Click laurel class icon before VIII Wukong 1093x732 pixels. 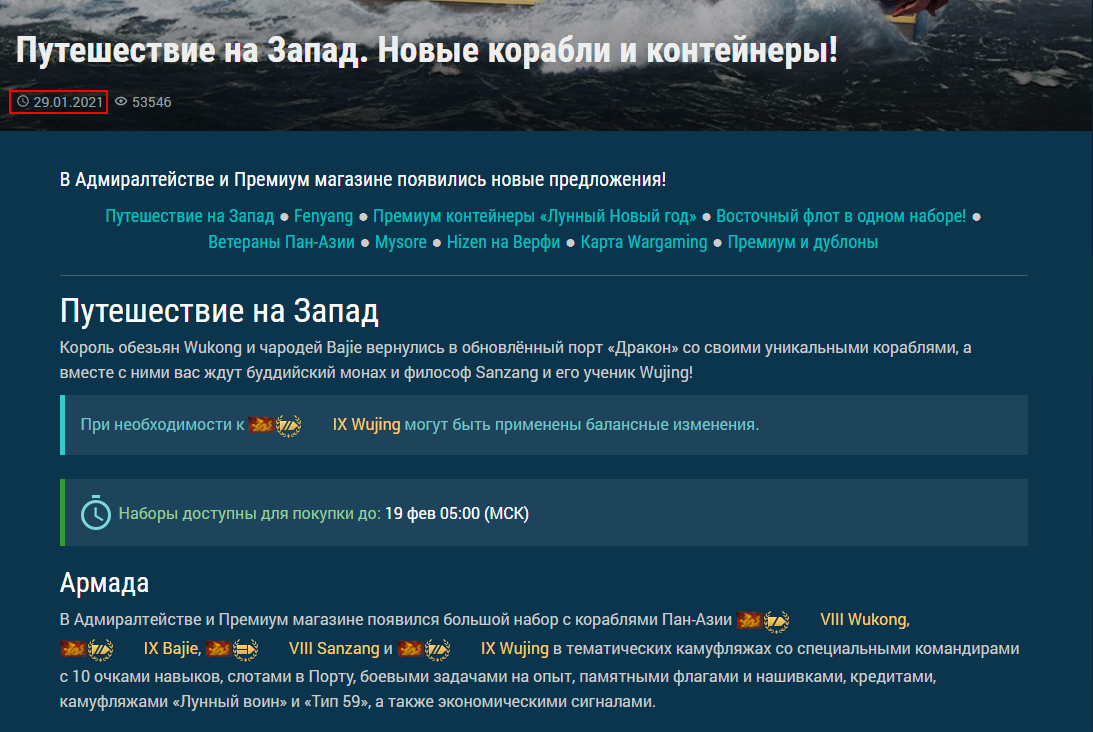click(777, 620)
